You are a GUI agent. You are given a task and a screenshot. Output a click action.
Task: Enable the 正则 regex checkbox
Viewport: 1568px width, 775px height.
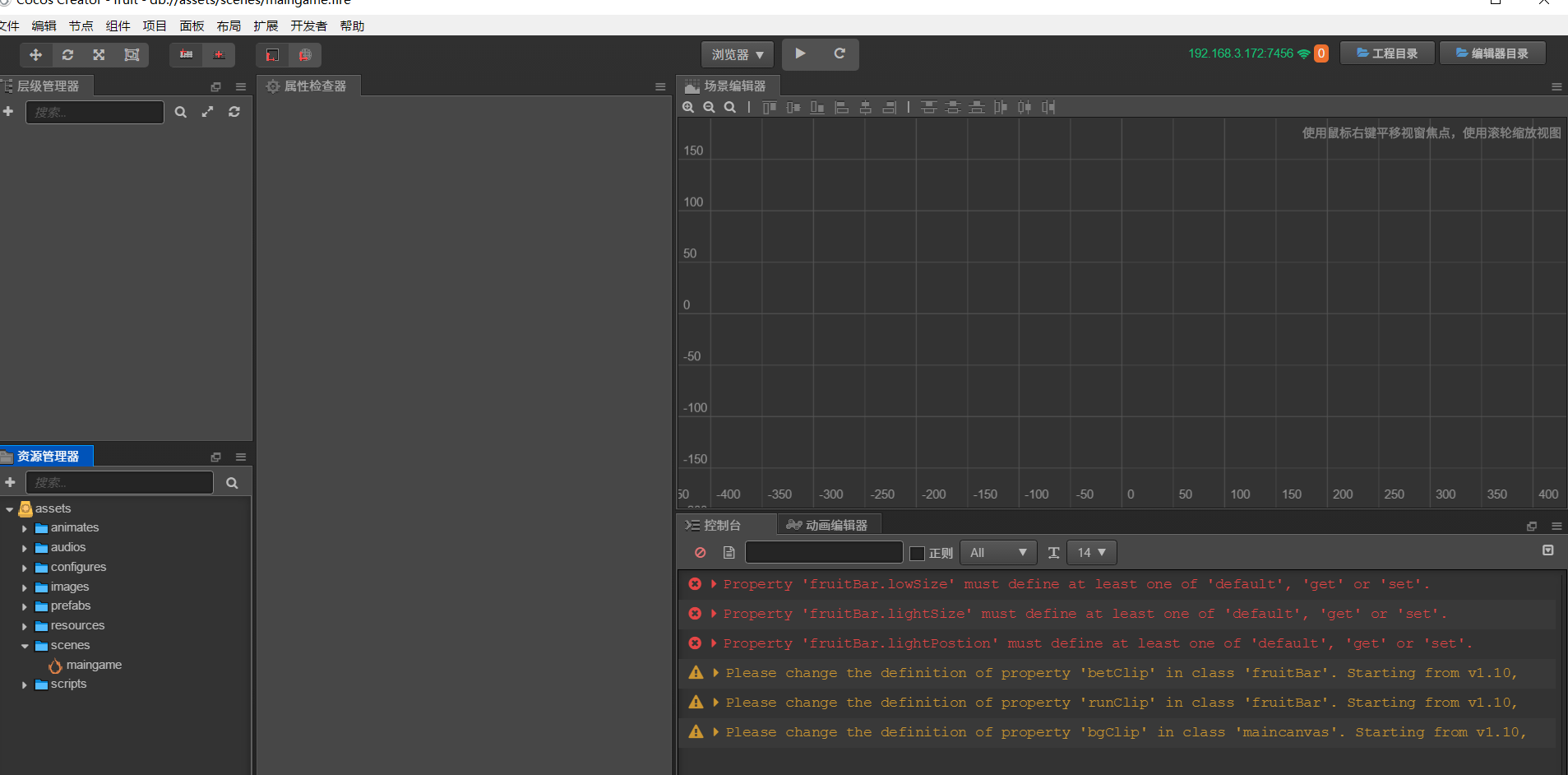tap(918, 553)
